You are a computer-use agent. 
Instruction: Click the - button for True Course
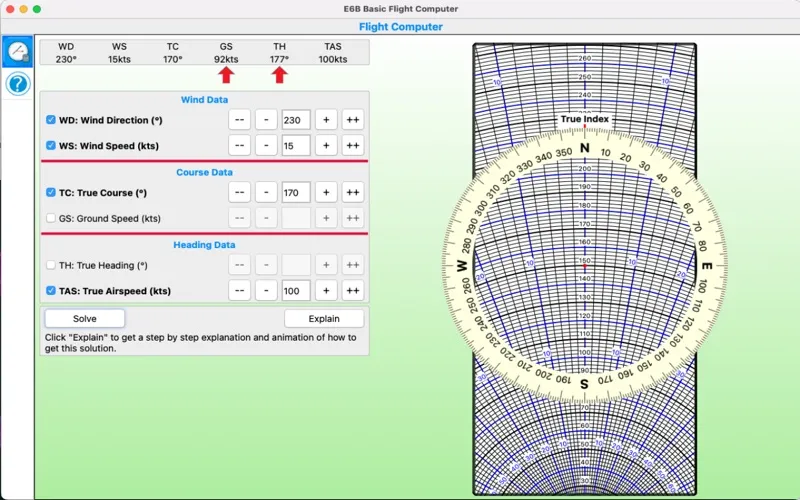click(266, 192)
